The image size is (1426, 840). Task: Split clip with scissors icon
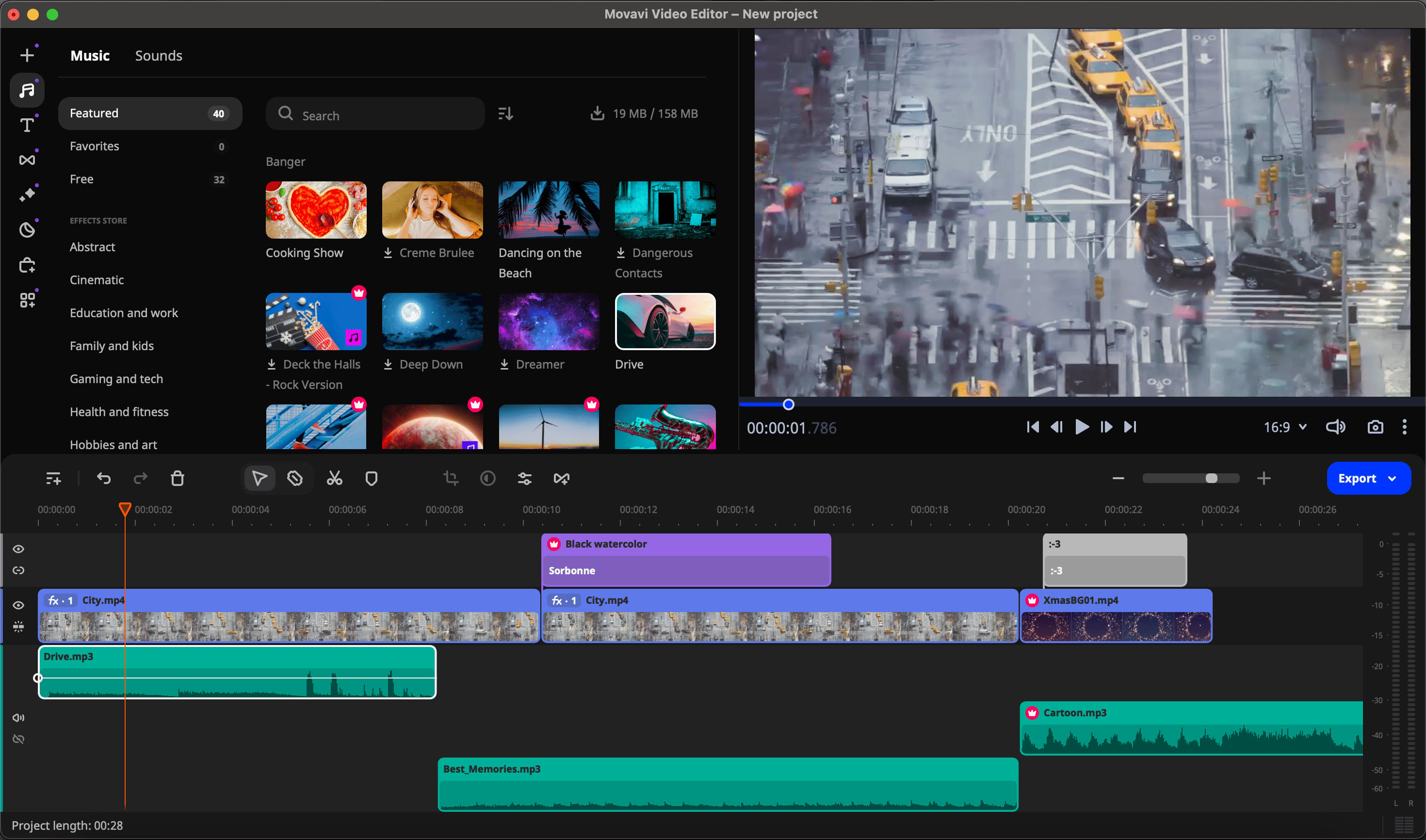coord(335,479)
